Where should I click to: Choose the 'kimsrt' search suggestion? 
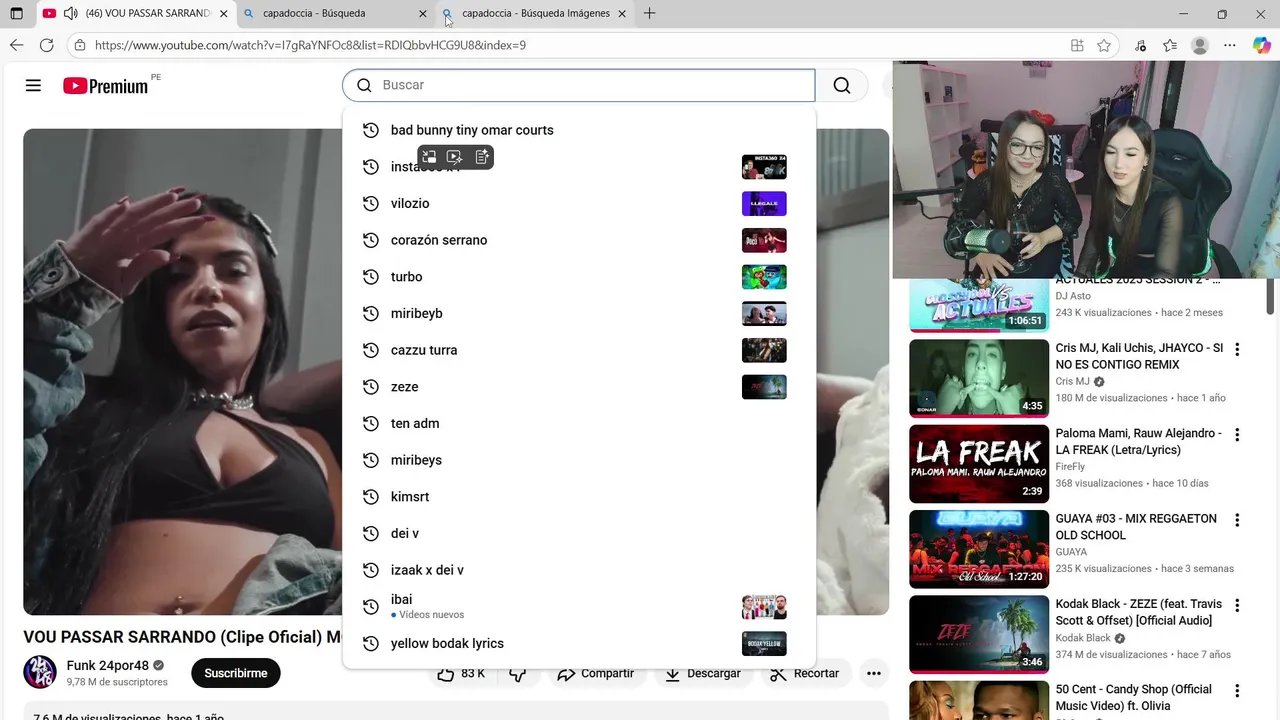pos(579,497)
